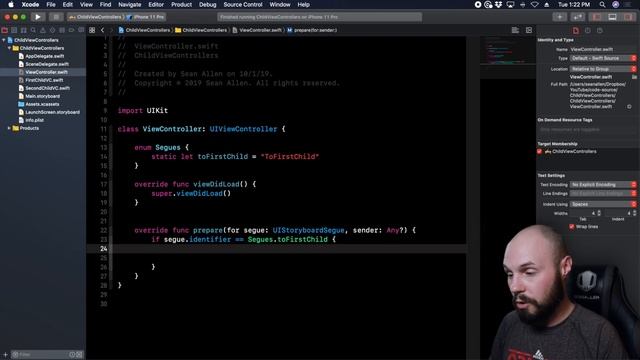The image size is (640, 360).
Task: Show the Test navigator
Action: coord(52,30)
